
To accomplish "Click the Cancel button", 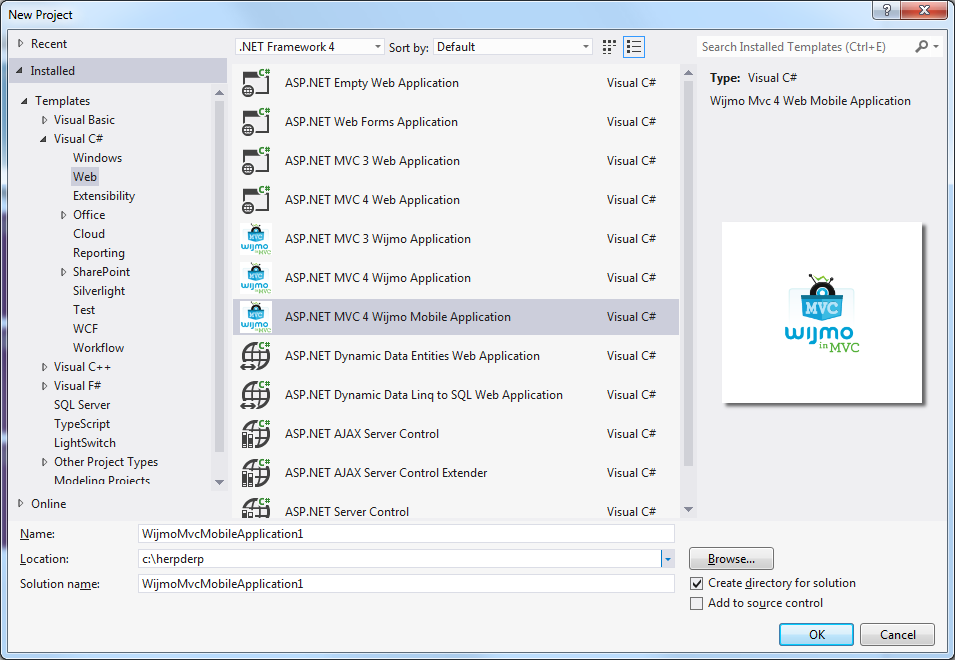I will 897,634.
